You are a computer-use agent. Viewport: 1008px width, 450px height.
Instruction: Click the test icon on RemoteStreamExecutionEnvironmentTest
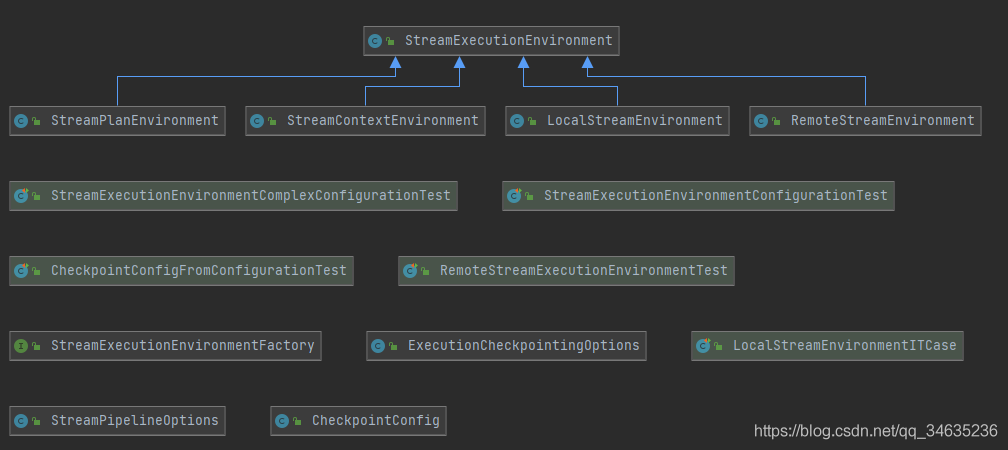click(x=410, y=271)
